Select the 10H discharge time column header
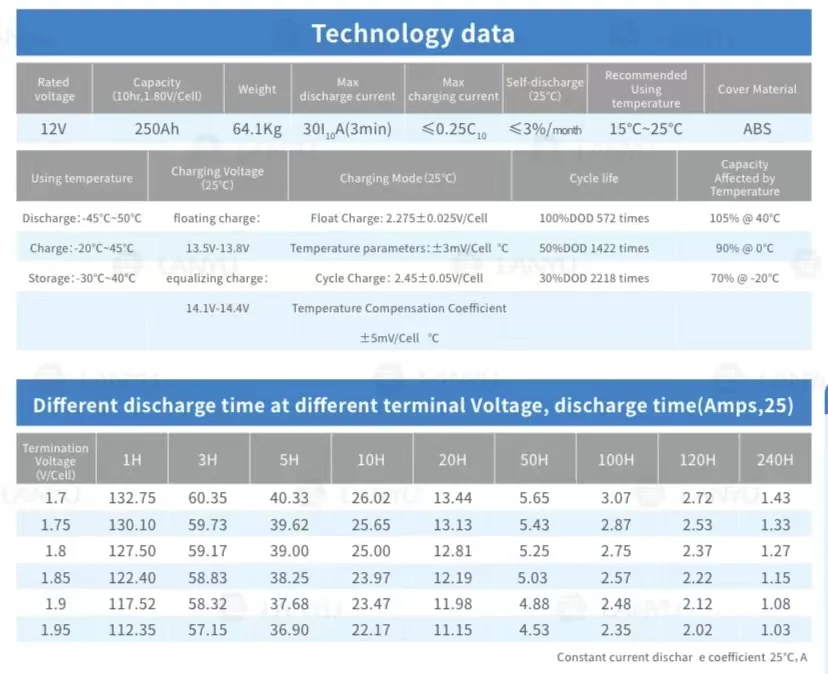The image size is (828, 674). click(x=371, y=460)
